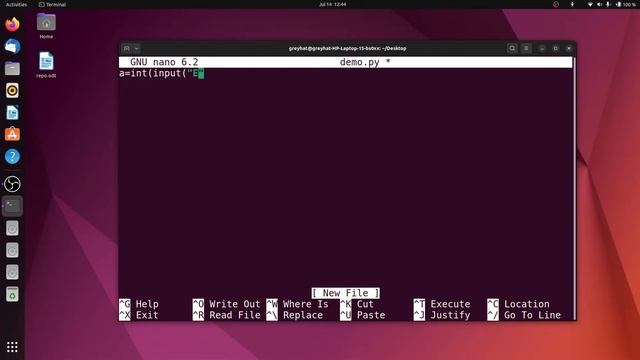Click the volume speaker icon in top bar
Viewport: 640px width, 360px height.
(x=599, y=4)
